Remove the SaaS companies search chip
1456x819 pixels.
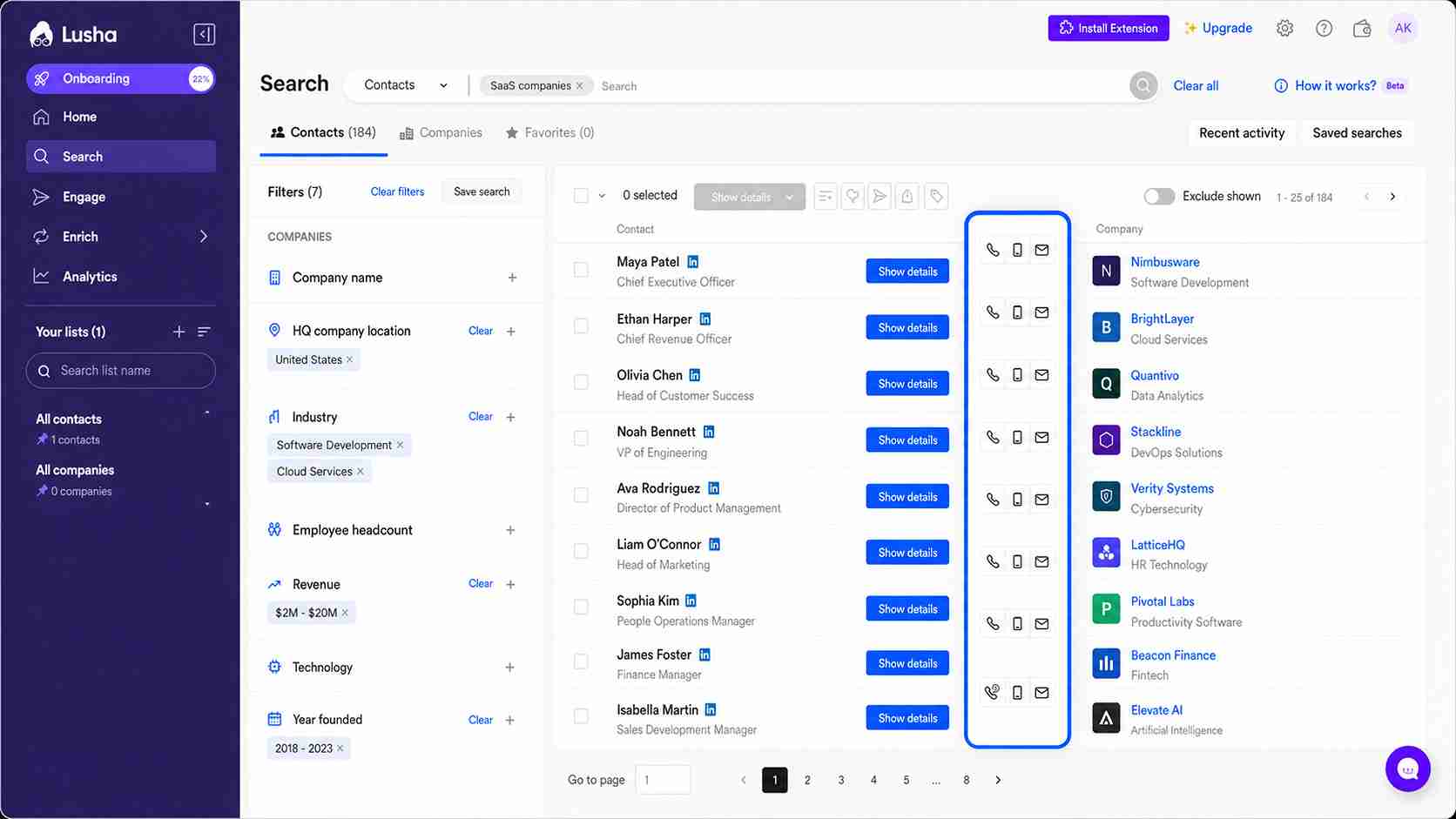[x=580, y=86]
